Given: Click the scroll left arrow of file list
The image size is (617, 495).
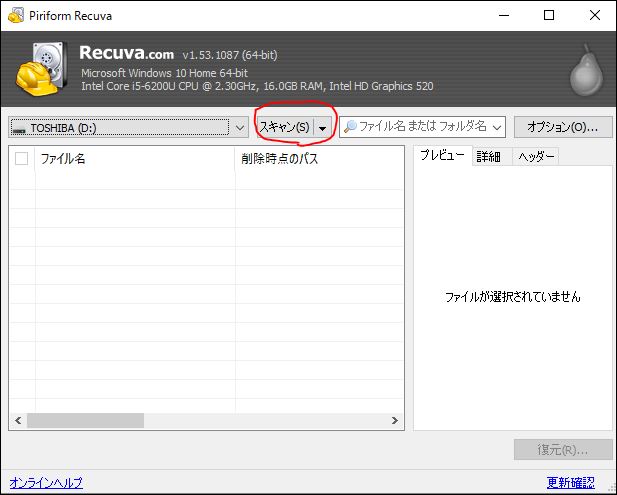Looking at the screenshot, I should tap(18, 421).
